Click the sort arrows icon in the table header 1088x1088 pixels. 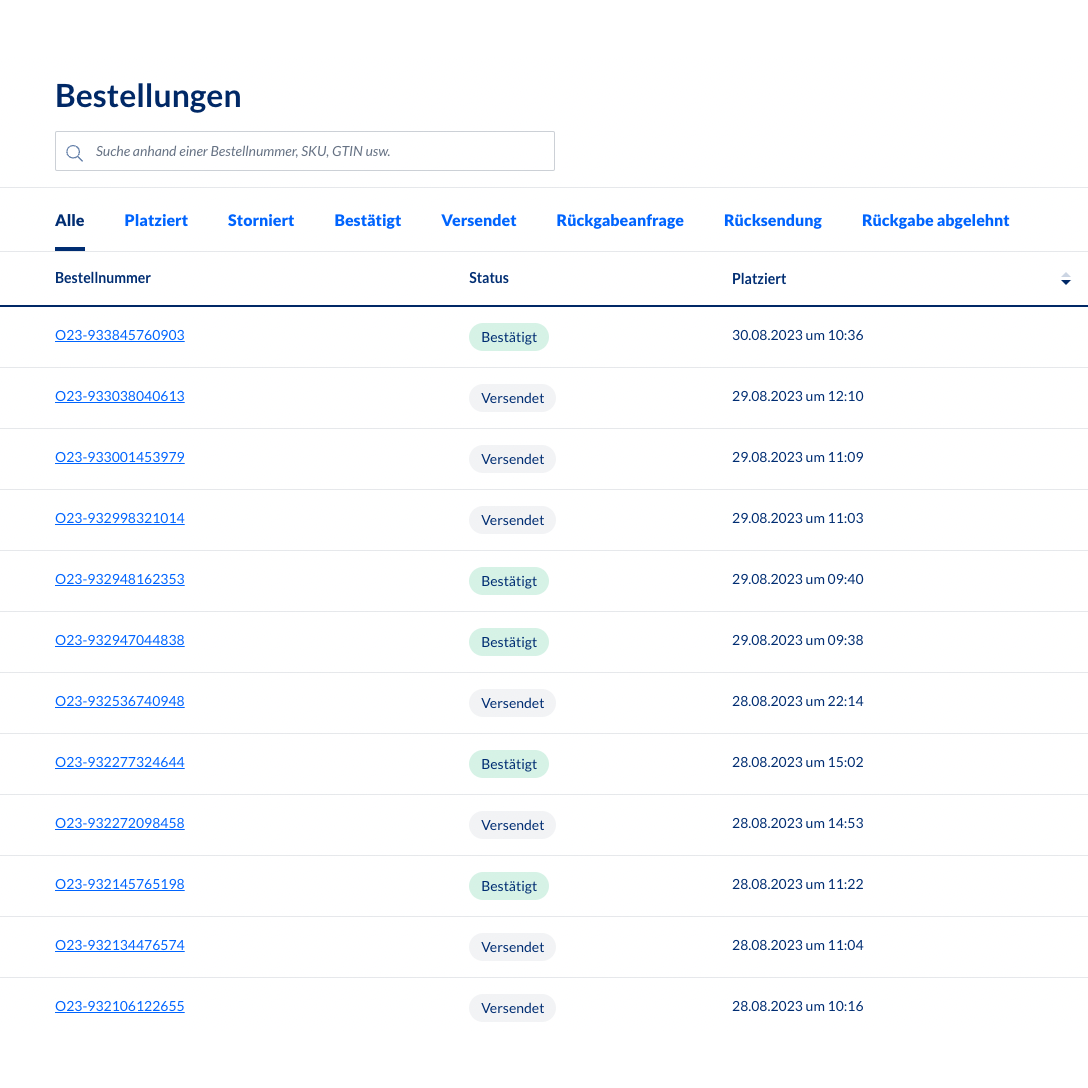click(1066, 279)
